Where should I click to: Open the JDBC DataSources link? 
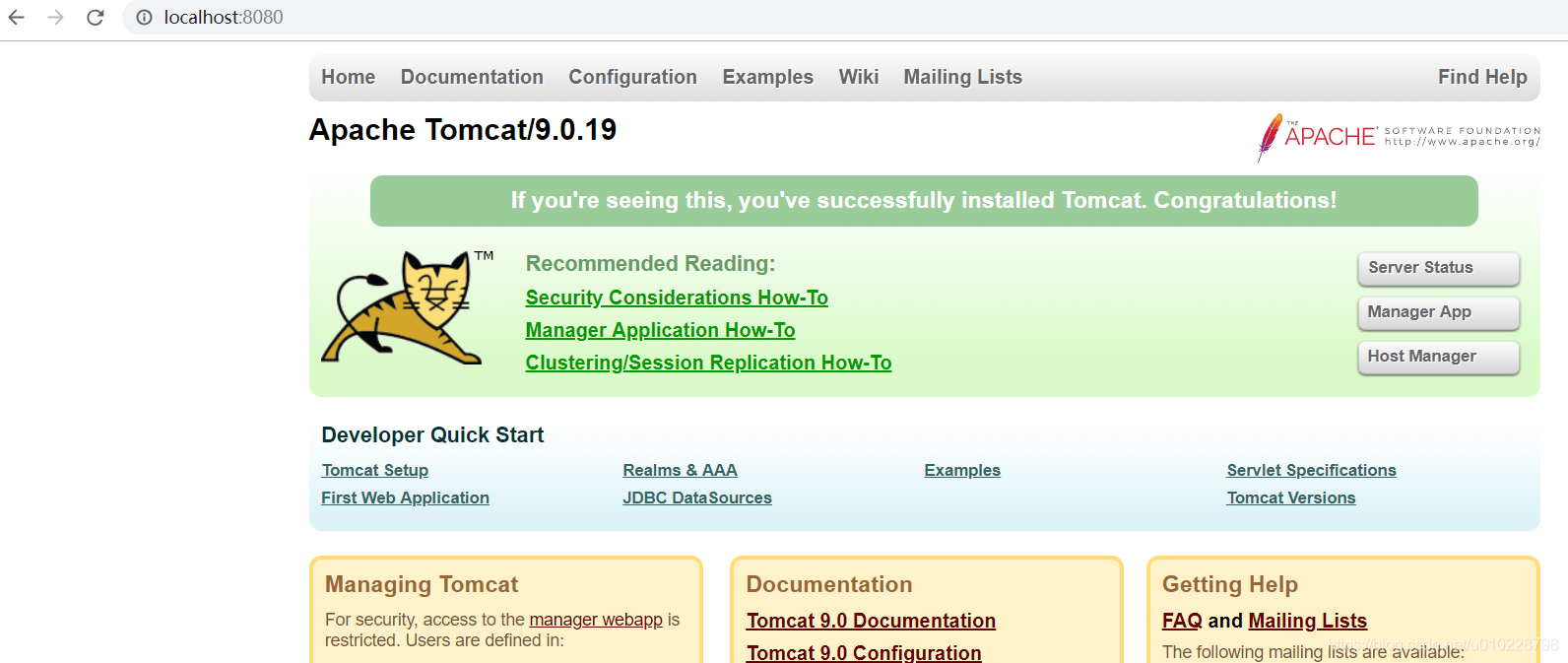click(x=697, y=497)
